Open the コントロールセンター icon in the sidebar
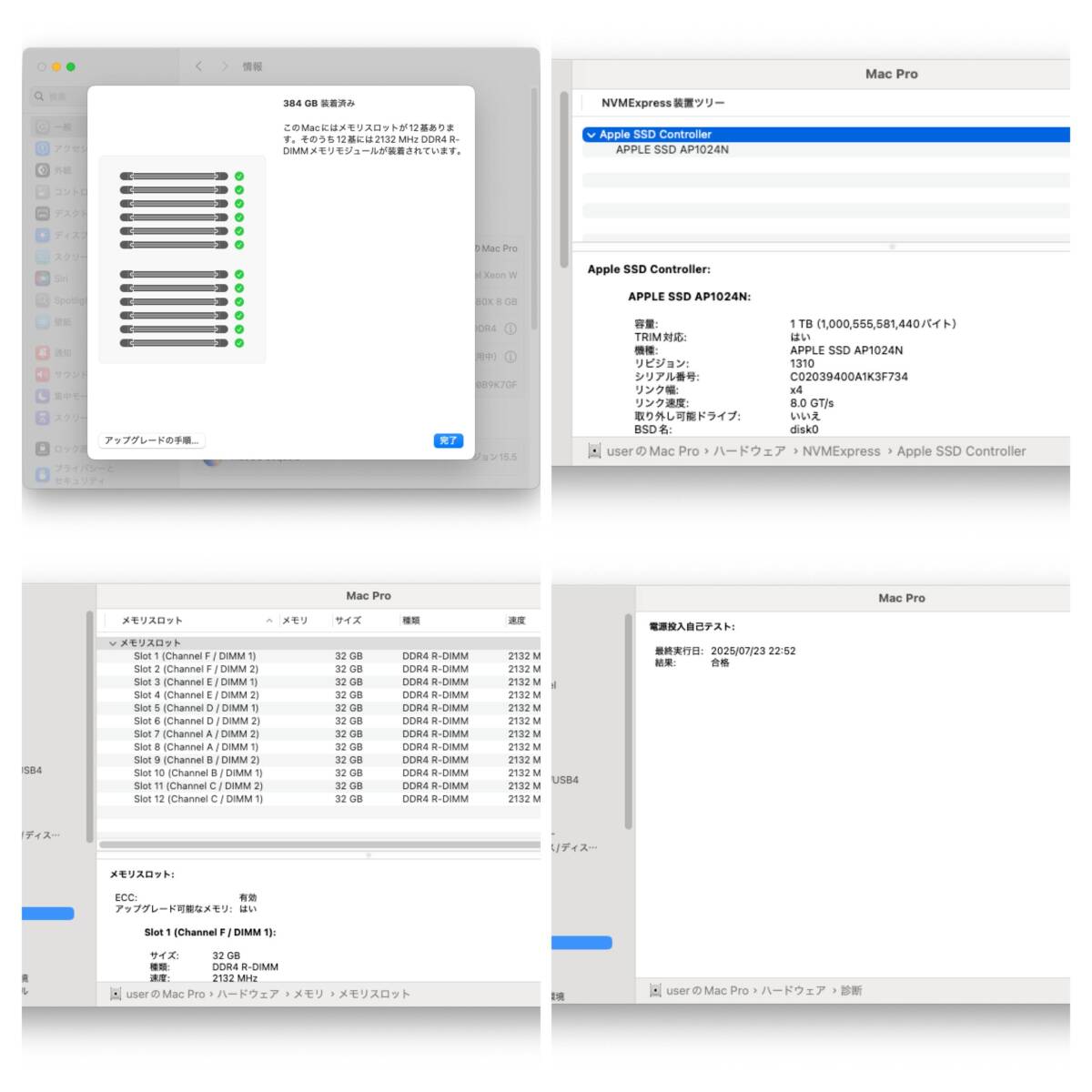Viewport: 1092px width, 1092px height. coord(42,192)
